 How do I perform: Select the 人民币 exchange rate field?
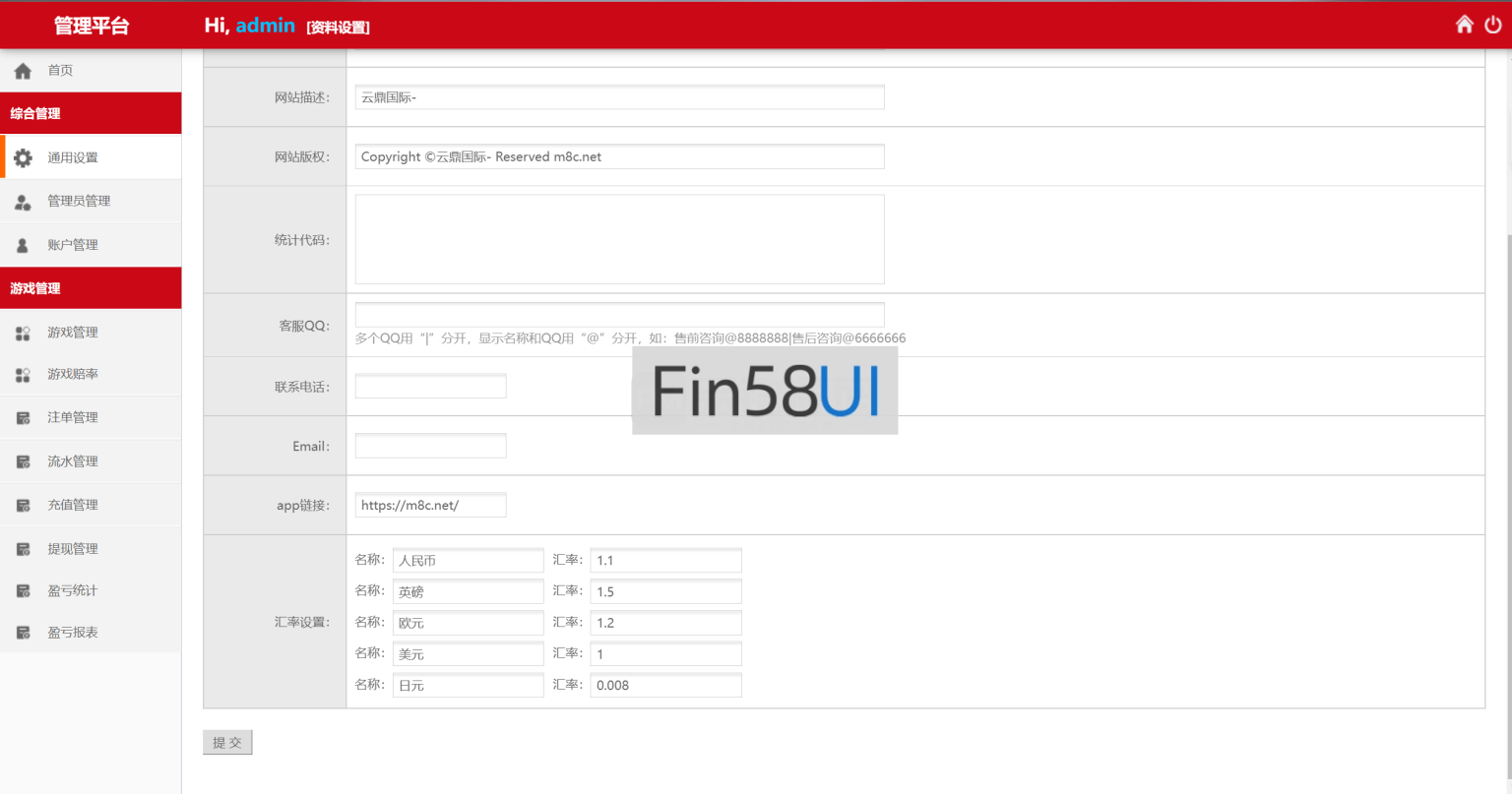click(x=665, y=561)
